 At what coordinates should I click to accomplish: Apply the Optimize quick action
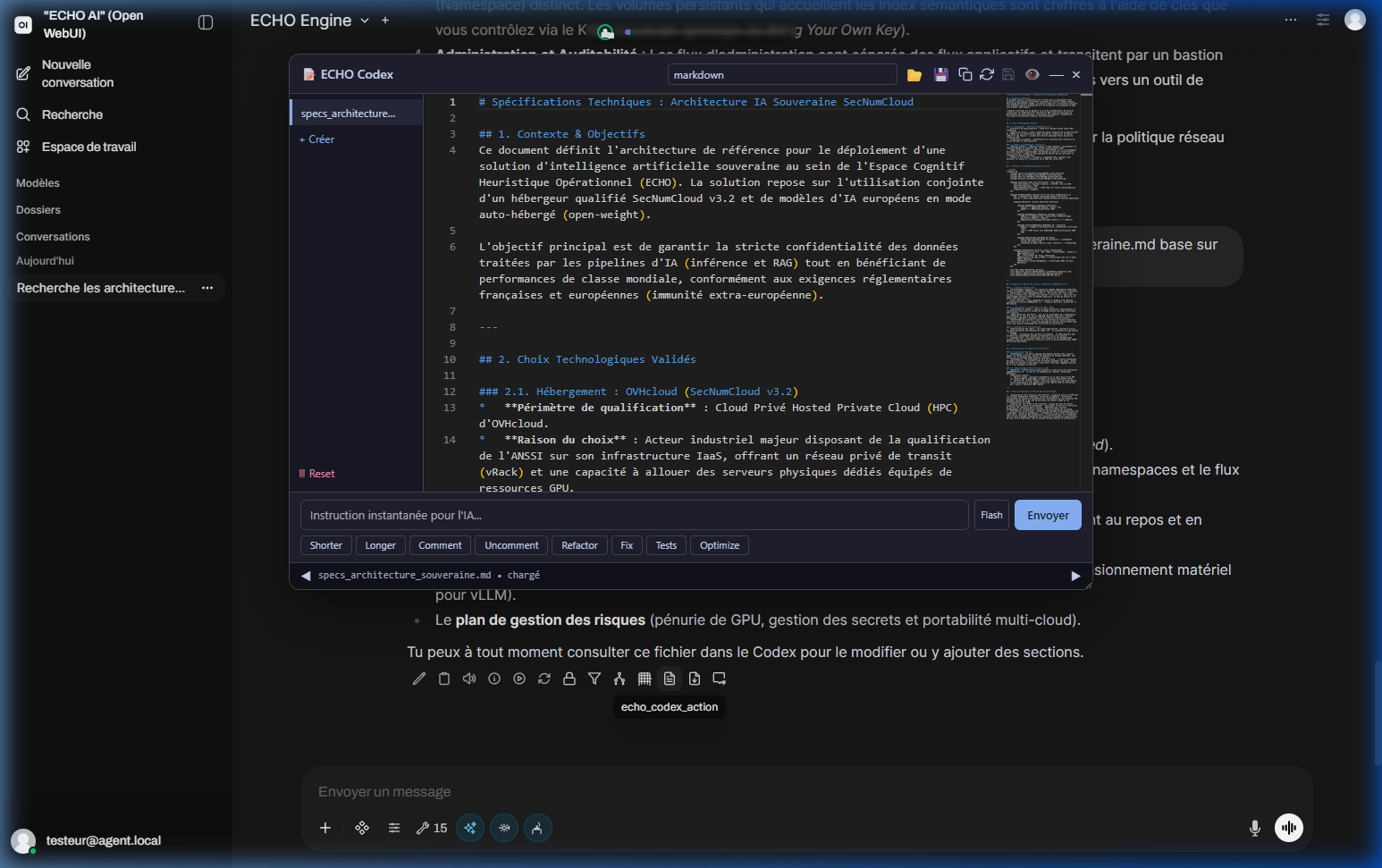point(720,545)
